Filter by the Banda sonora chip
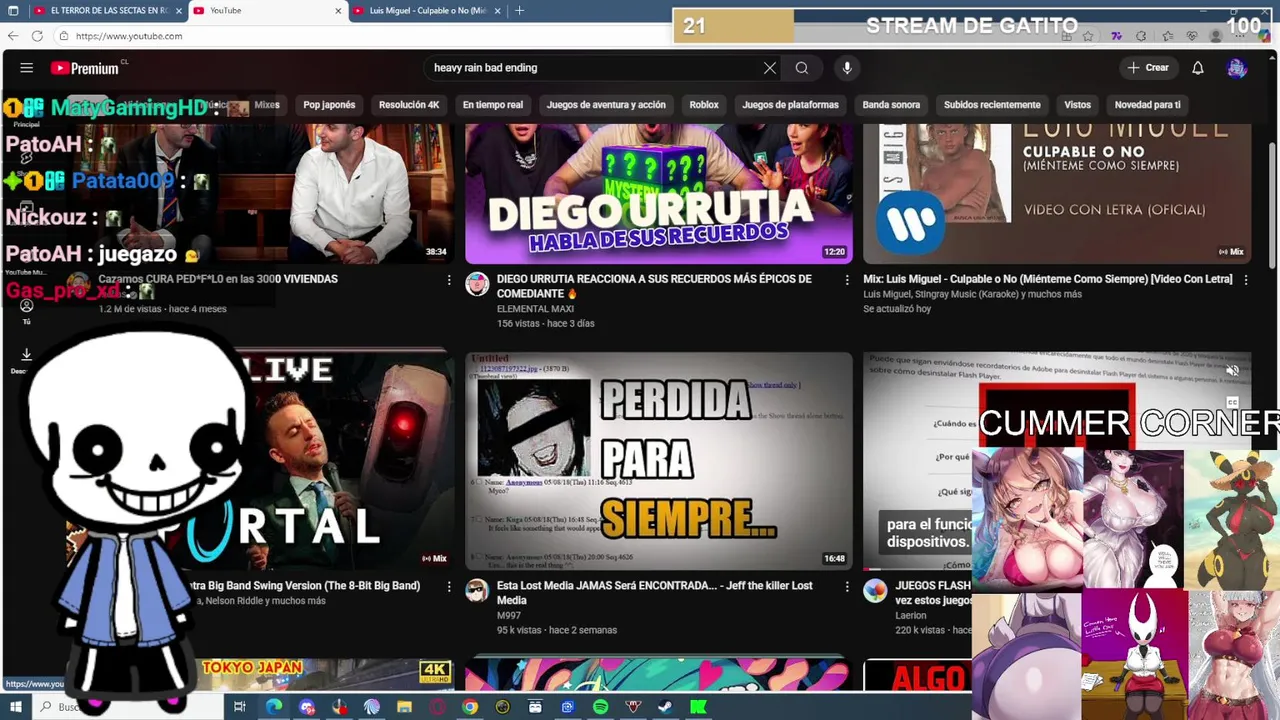The height and width of the screenshot is (720, 1280). click(891, 105)
